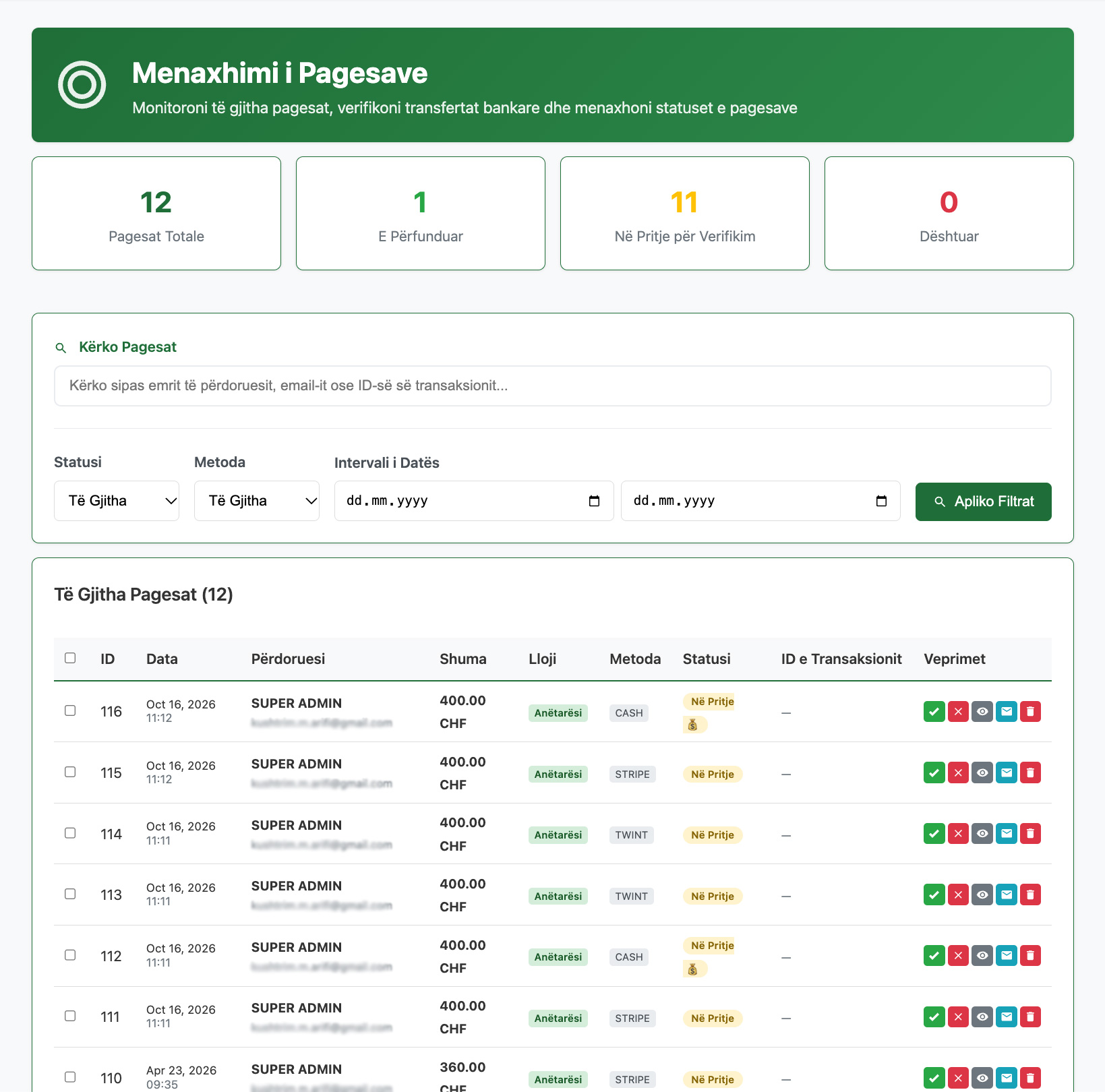Click the Statusi column header in table

coord(707,659)
